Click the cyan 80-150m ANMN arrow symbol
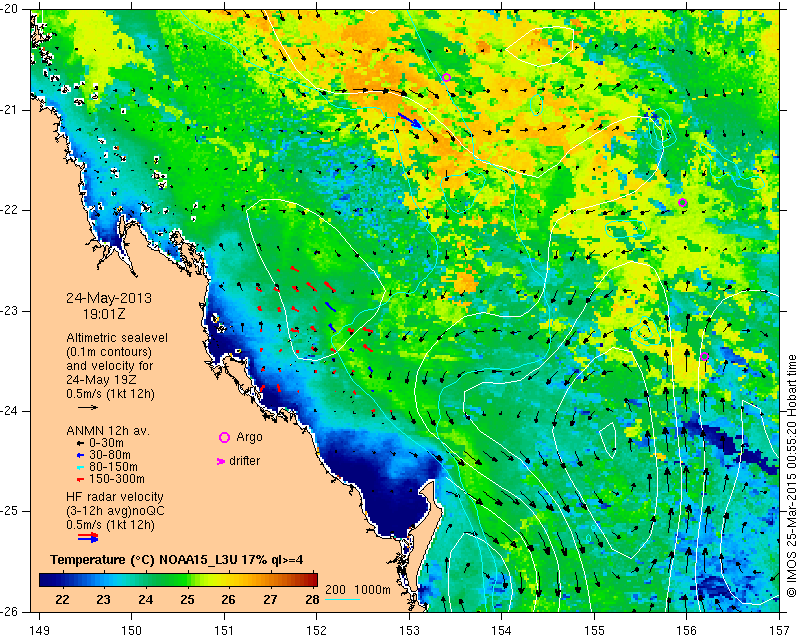800x640 pixels. [x=80, y=467]
